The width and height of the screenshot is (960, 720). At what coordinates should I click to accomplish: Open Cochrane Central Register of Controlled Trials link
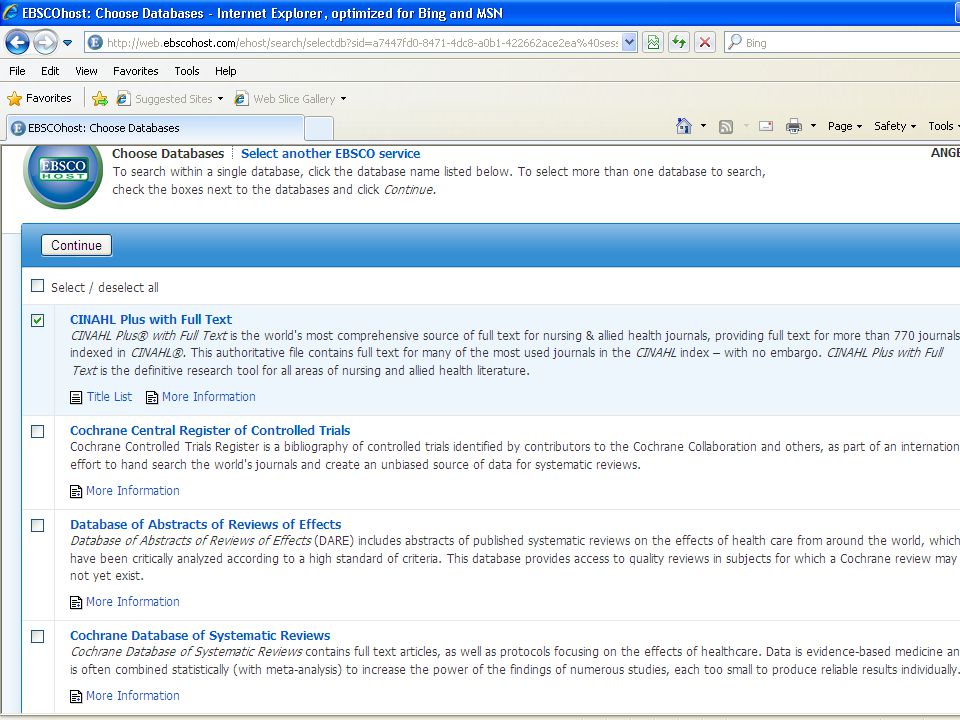point(210,430)
